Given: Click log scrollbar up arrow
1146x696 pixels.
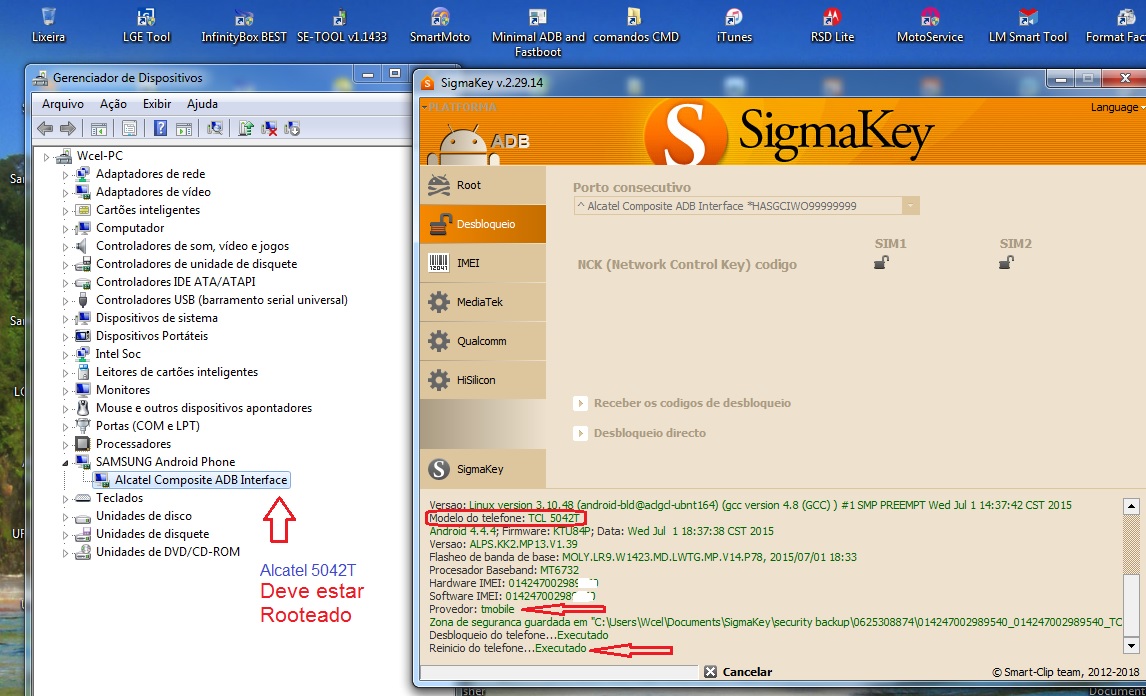Looking at the screenshot, I should pos(1131,506).
